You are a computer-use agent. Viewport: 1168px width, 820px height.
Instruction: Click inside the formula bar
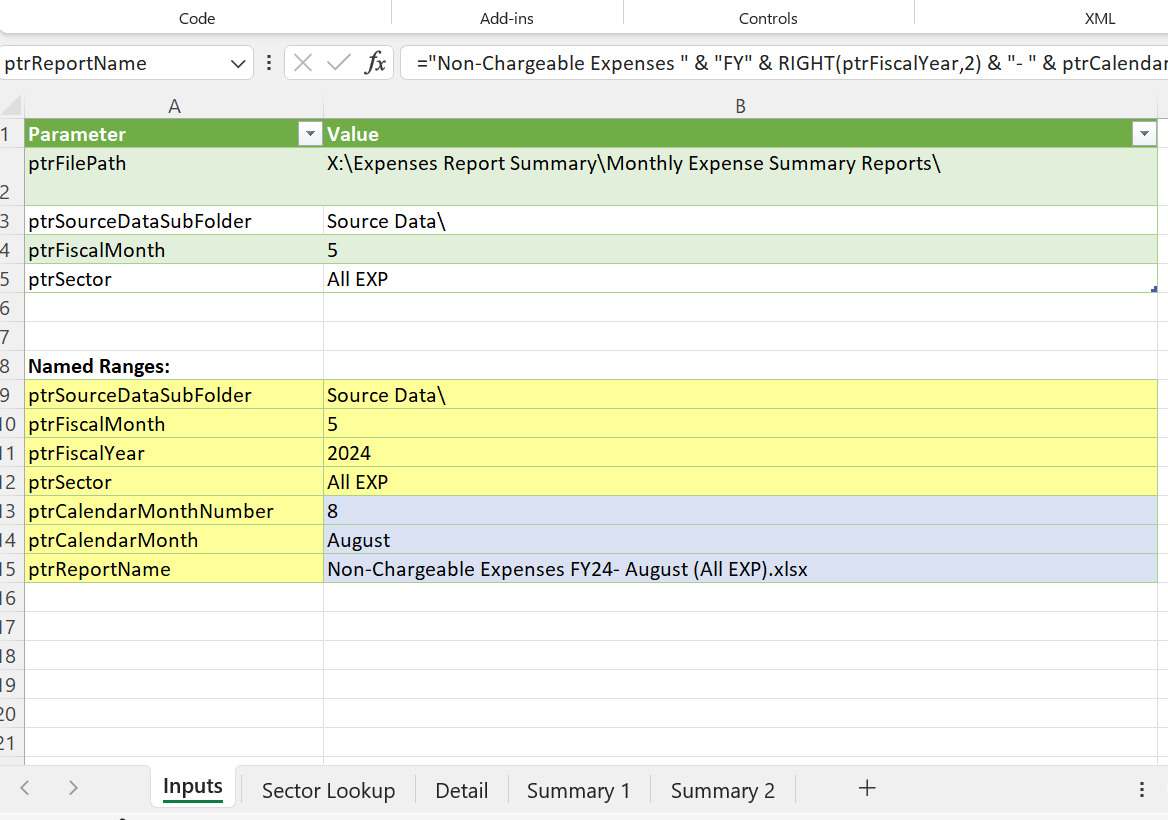click(700, 62)
